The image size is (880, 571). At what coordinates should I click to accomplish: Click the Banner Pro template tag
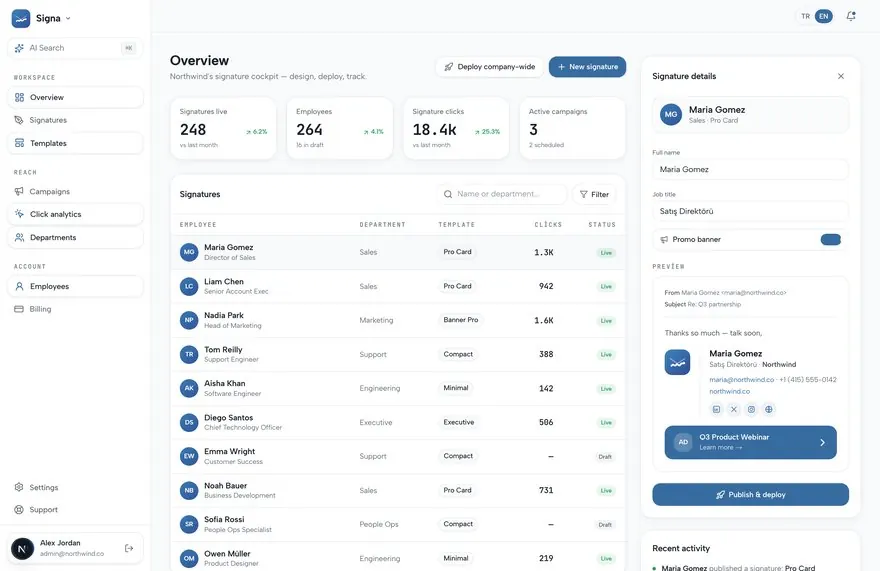point(461,320)
